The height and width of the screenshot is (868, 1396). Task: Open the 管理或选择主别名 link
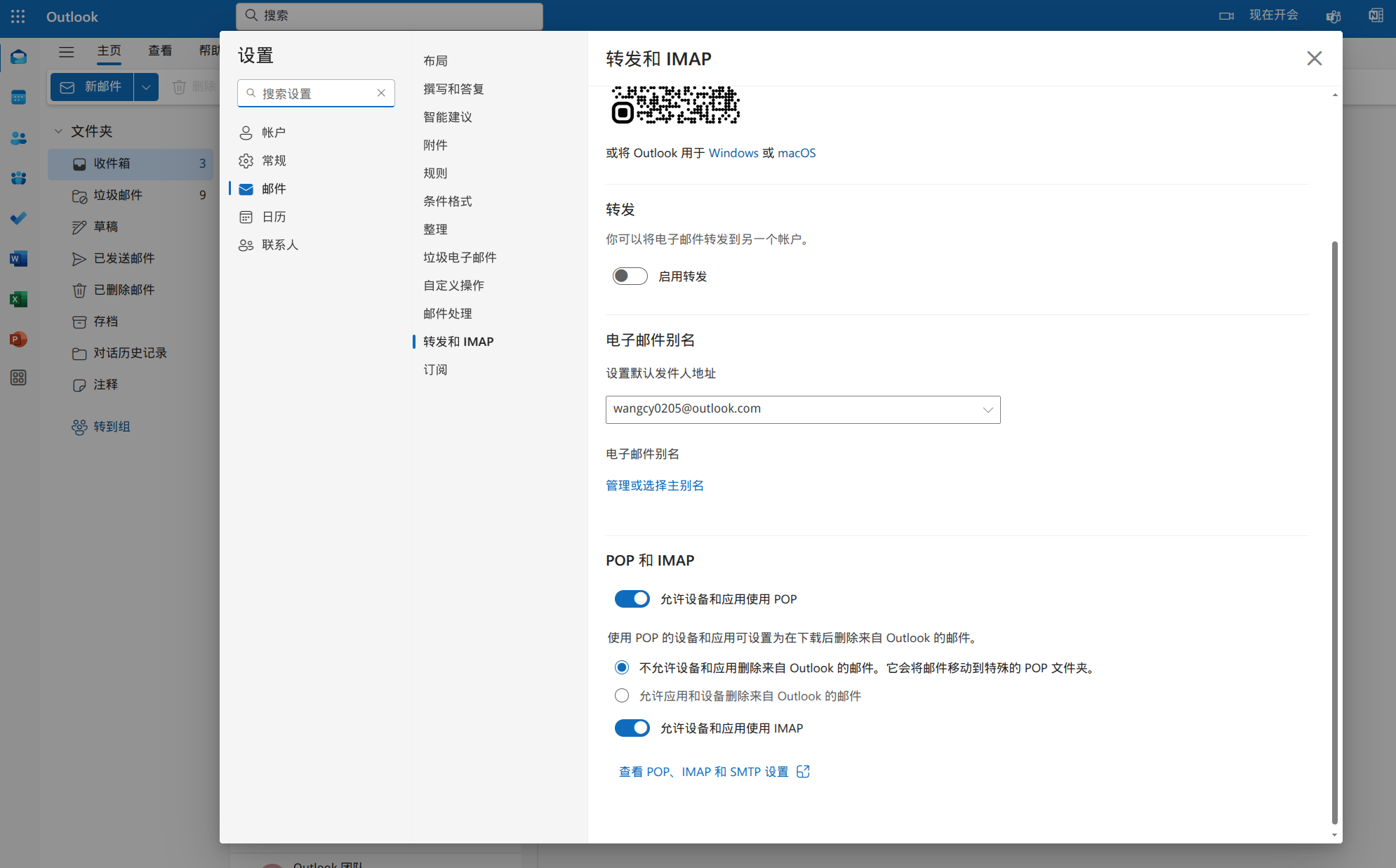tap(654, 485)
